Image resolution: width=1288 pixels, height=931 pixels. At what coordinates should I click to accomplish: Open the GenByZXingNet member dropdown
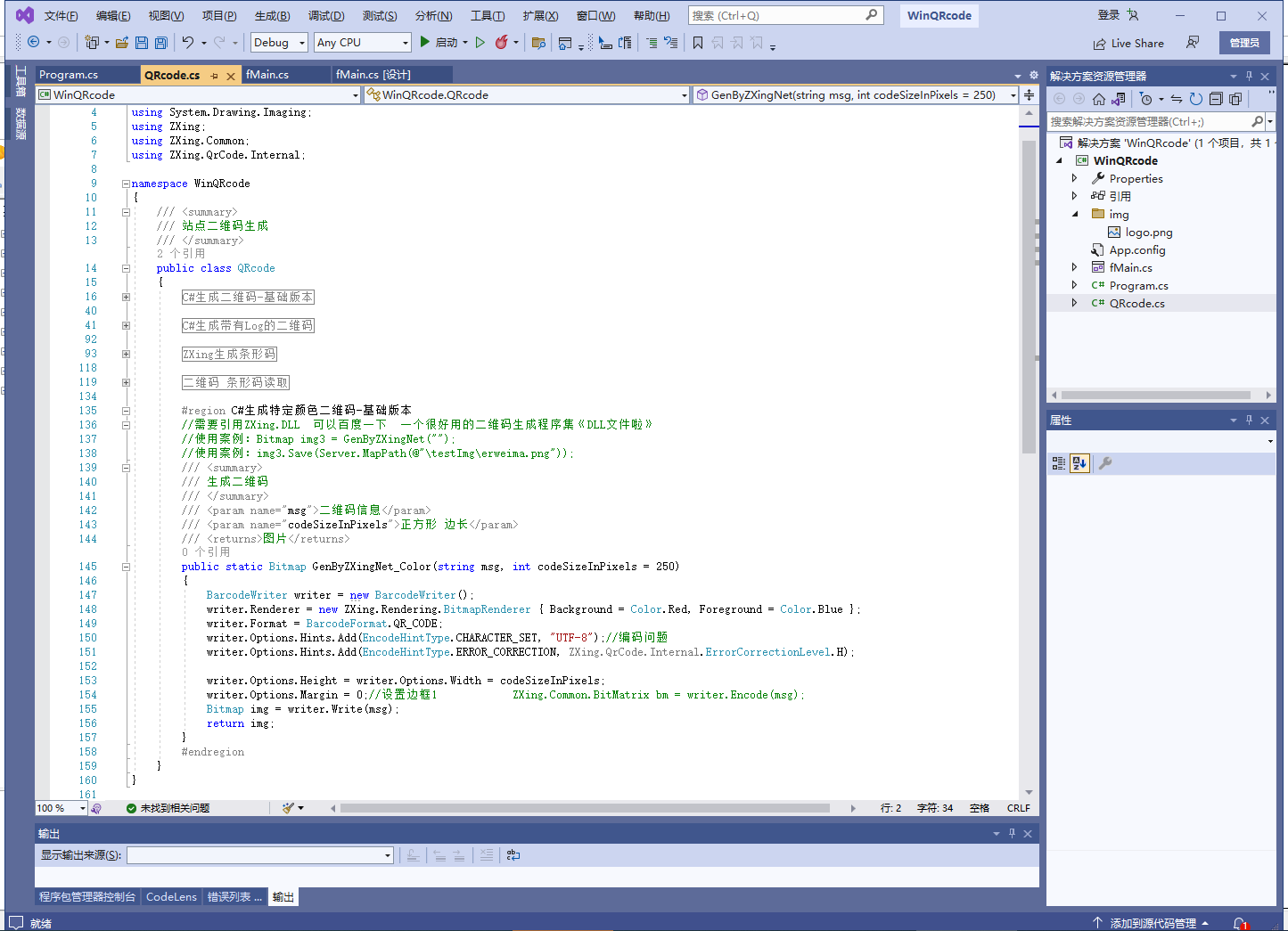coord(856,94)
